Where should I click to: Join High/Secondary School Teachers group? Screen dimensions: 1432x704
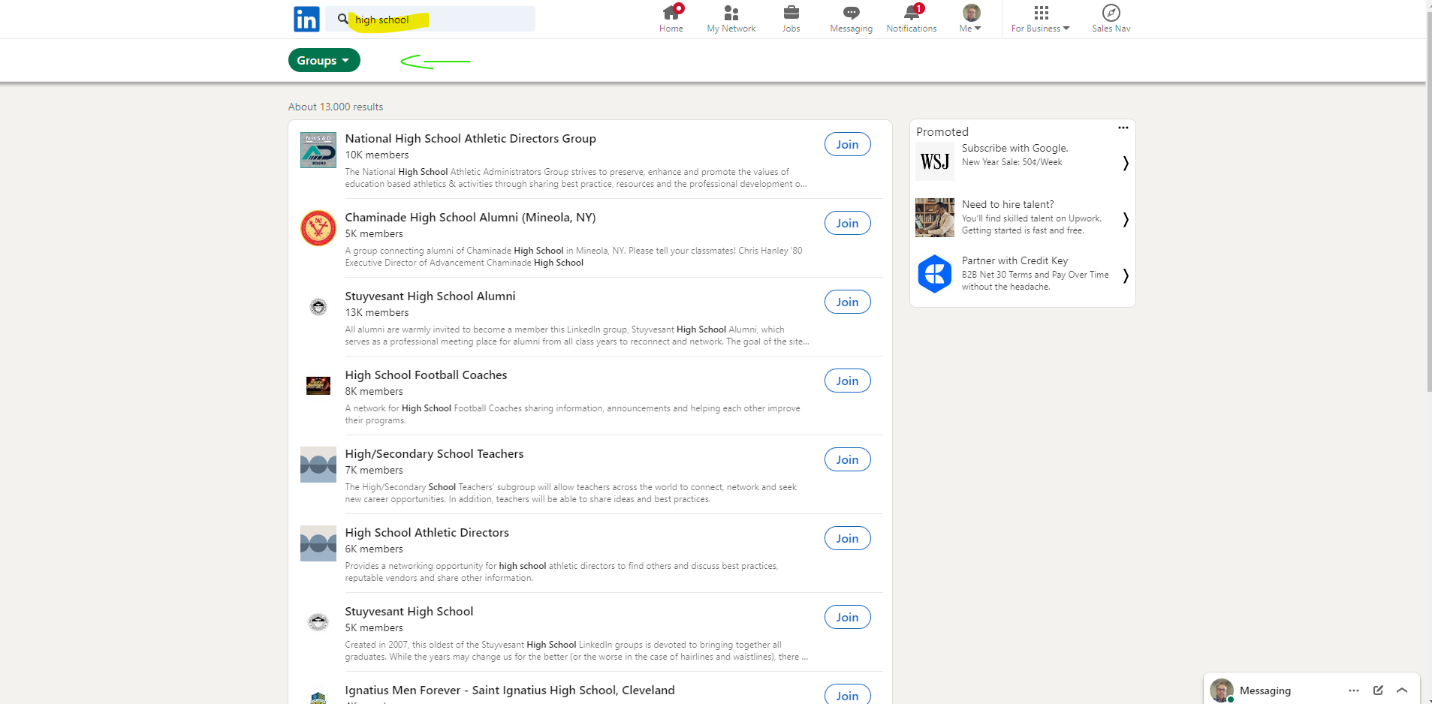click(847, 460)
